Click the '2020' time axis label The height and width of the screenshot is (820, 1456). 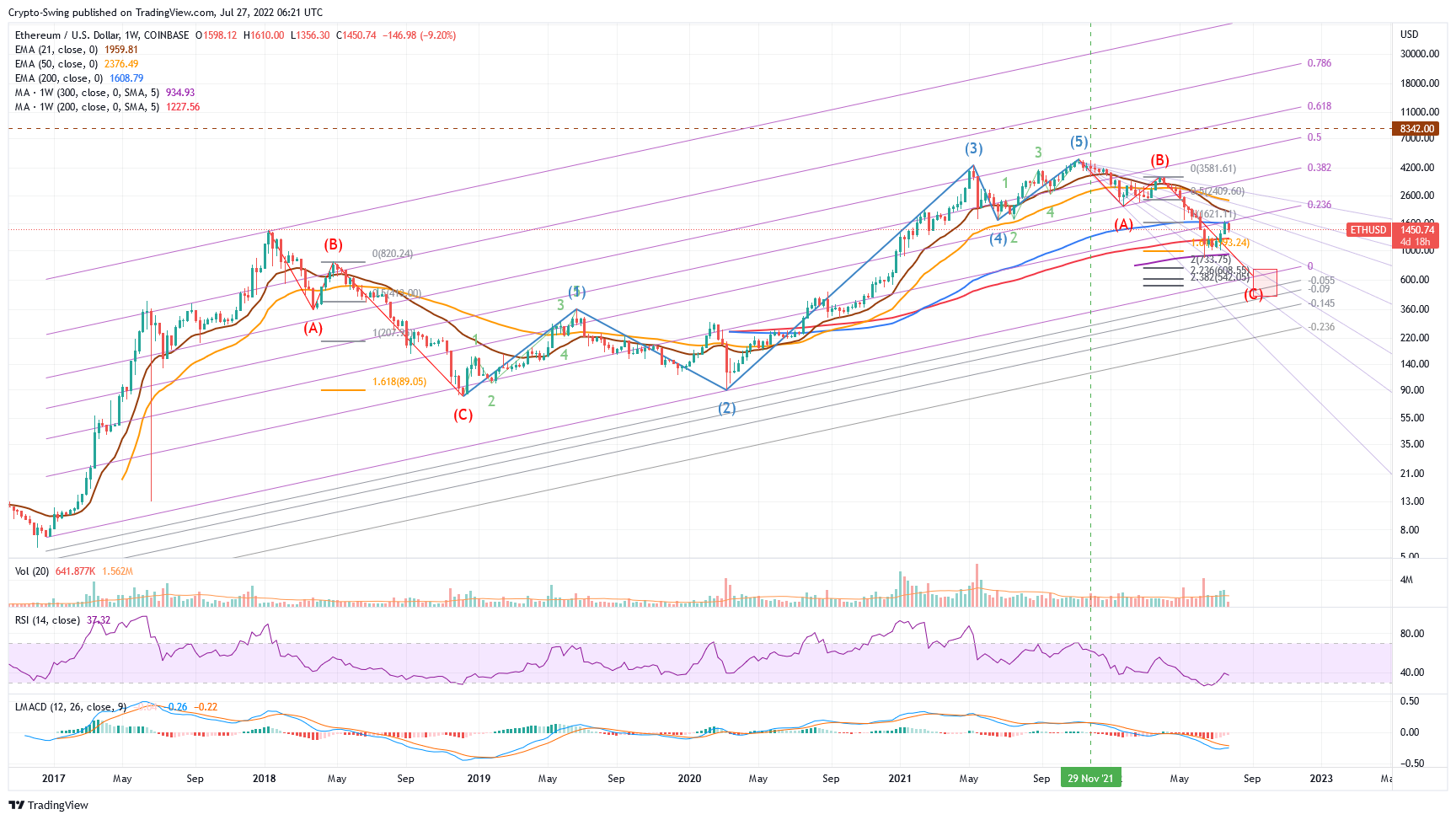(x=689, y=779)
